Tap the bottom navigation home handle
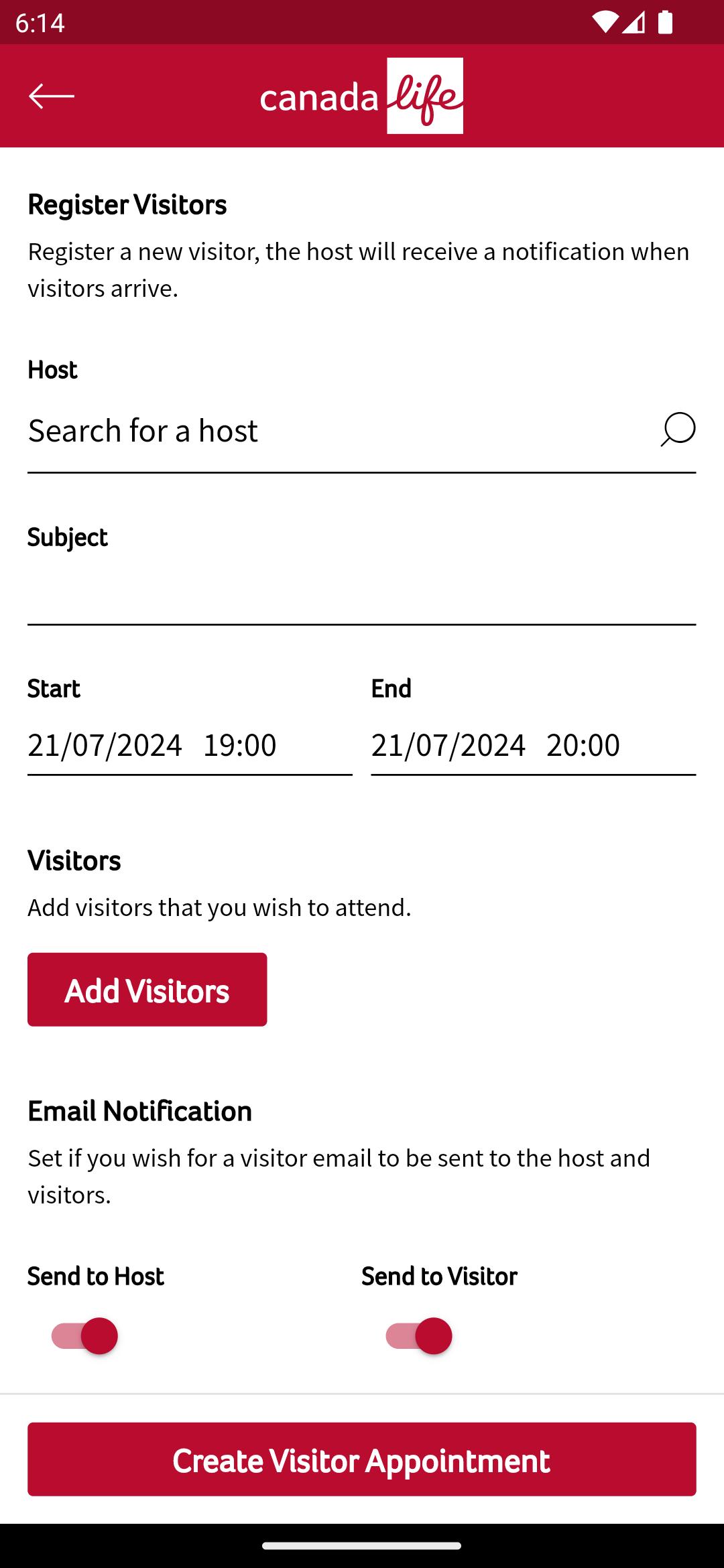Screen dimensions: 724x1568 [361, 1546]
